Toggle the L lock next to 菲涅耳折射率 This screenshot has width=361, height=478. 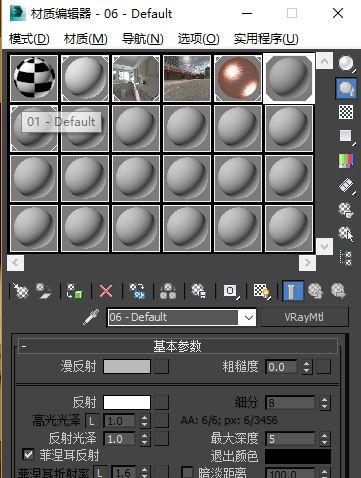[99, 472]
